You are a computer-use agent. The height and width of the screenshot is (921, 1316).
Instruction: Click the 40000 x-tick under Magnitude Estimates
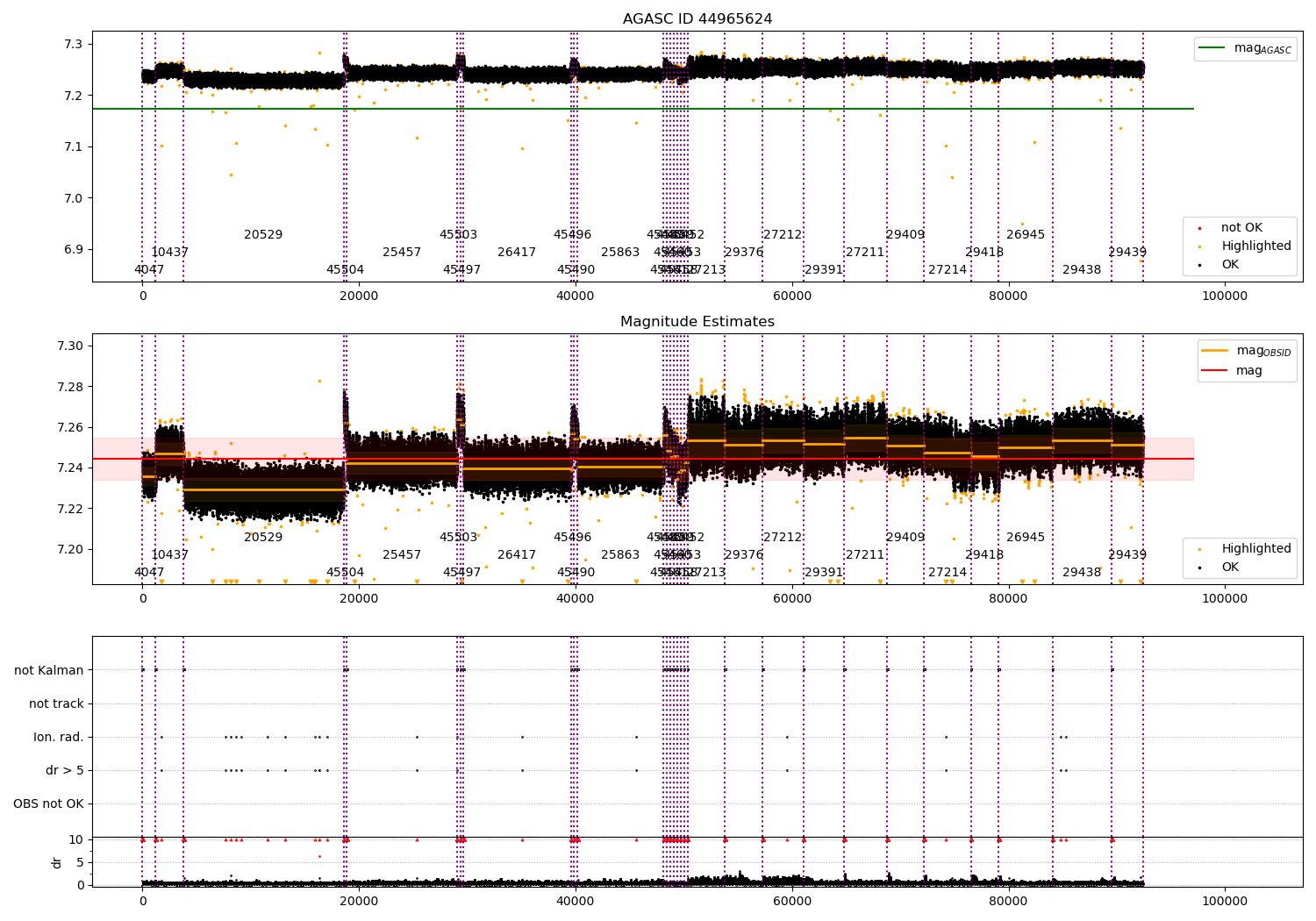[576, 599]
